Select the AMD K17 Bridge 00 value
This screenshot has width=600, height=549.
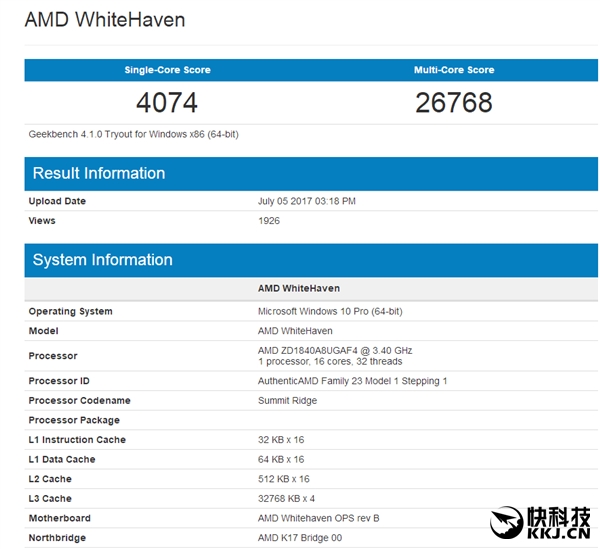tap(300, 538)
